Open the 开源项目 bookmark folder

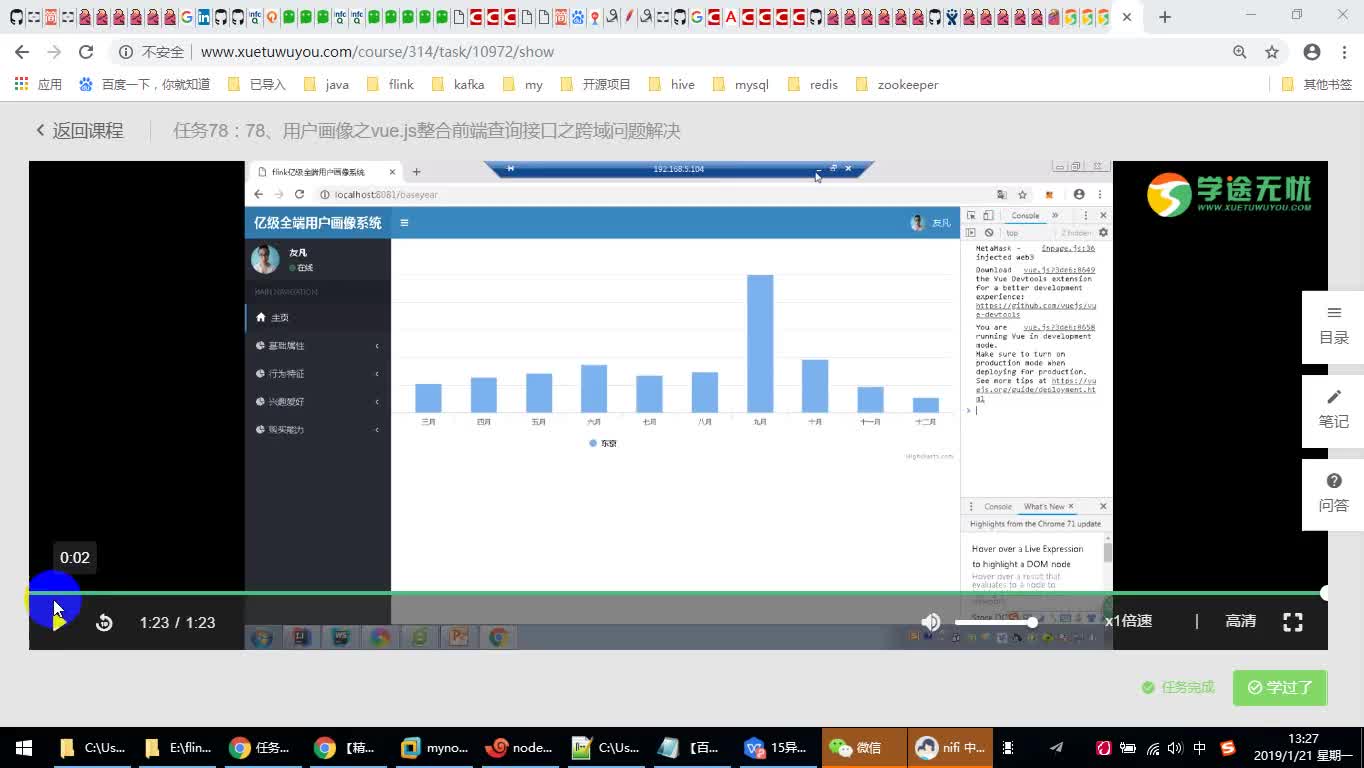(x=596, y=84)
